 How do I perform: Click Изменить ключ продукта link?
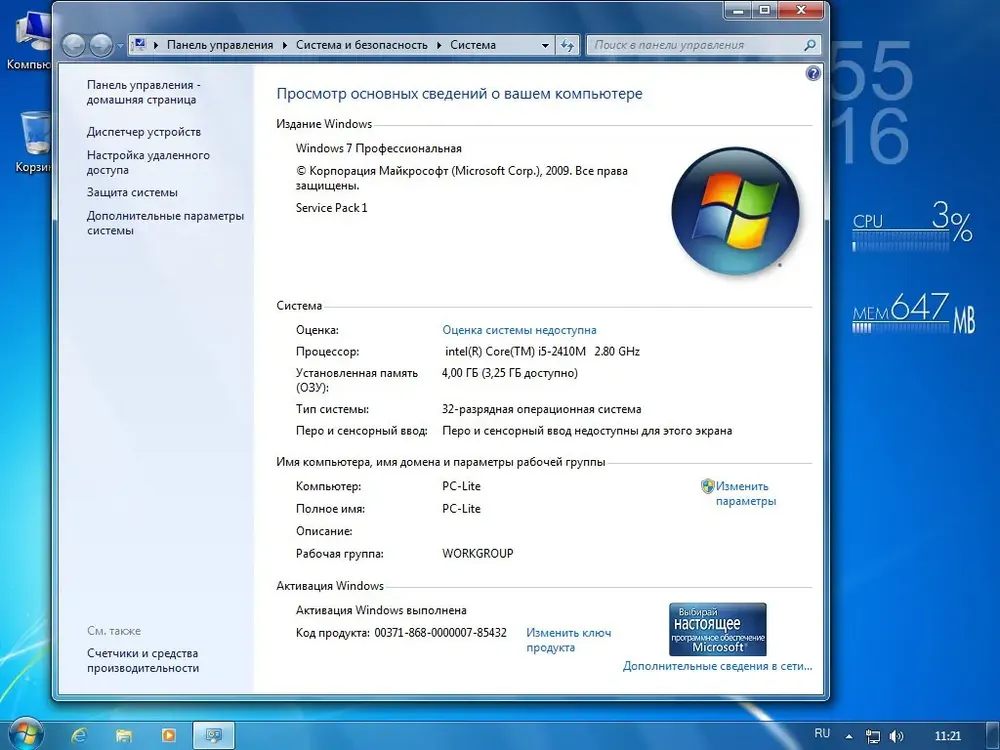pos(568,640)
